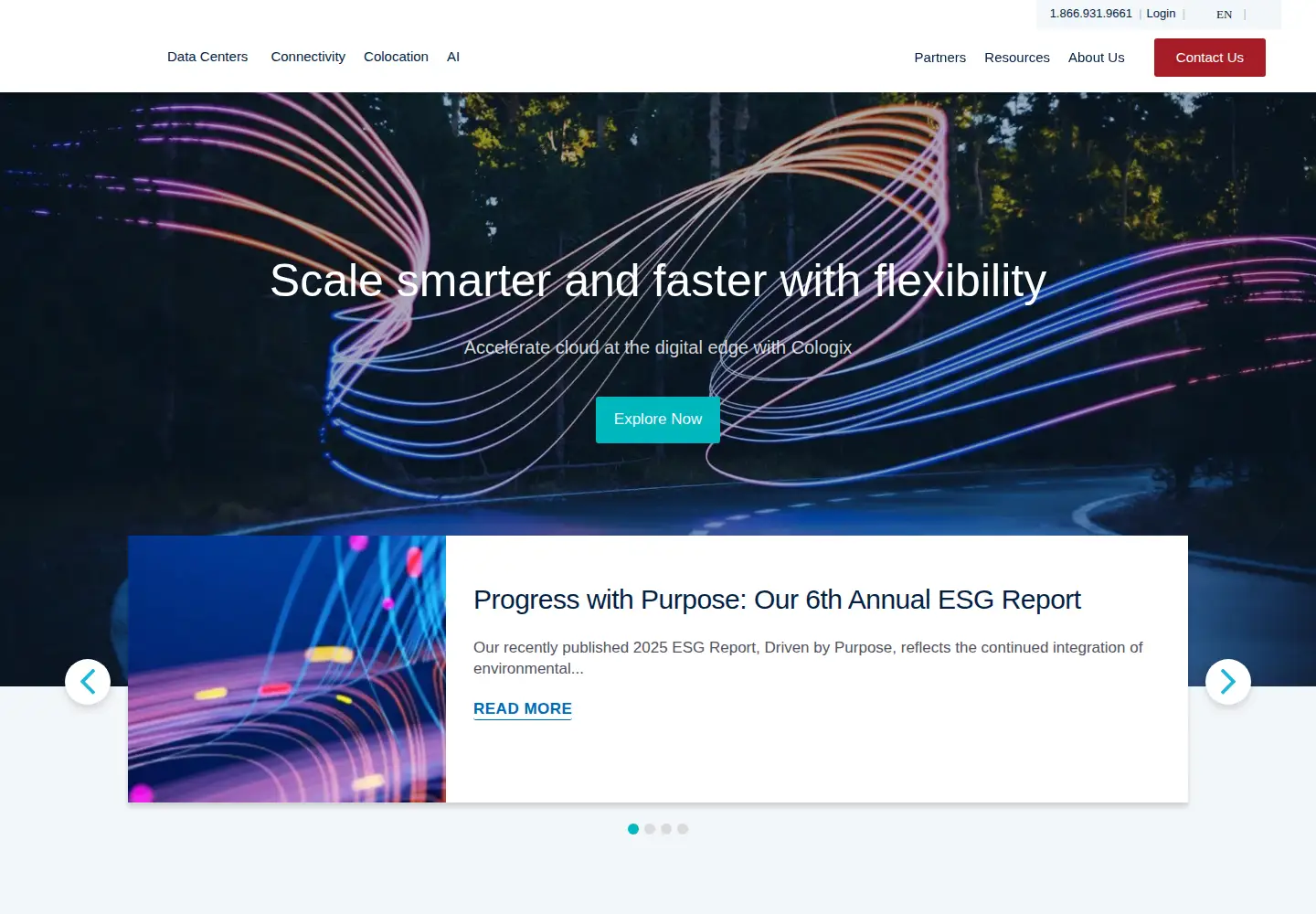1316x914 pixels.
Task: Click the ESG Report article headline
Action: tap(777, 600)
